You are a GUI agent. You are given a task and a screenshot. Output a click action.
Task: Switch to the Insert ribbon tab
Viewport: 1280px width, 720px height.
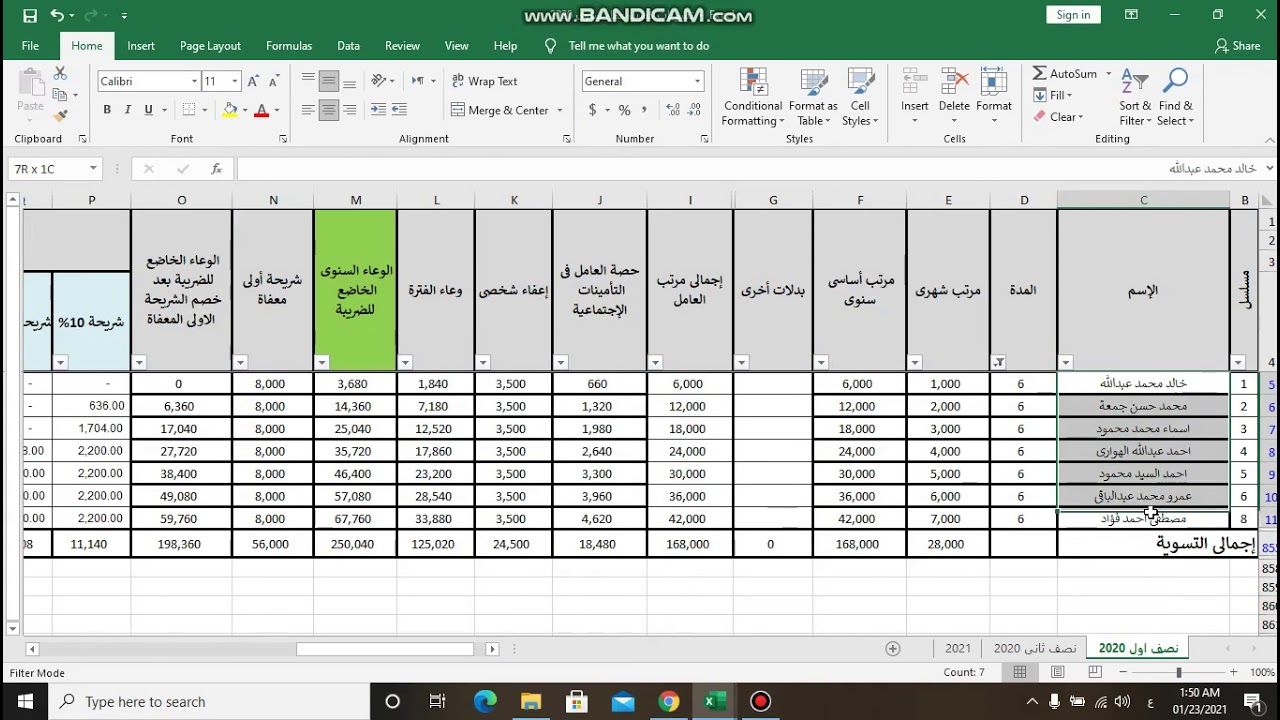click(141, 46)
